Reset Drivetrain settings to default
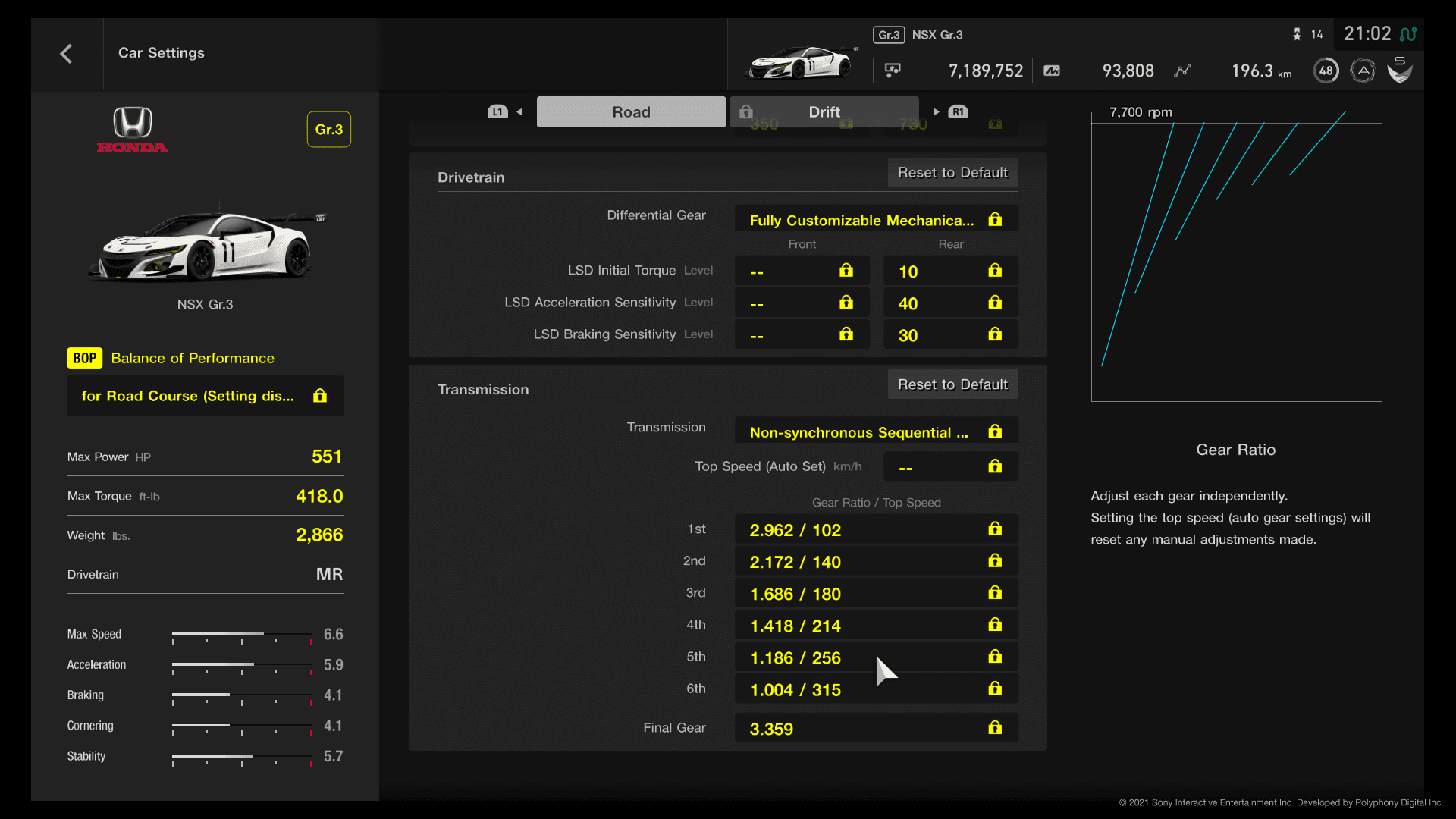Image resolution: width=1456 pixels, height=819 pixels. coord(953,172)
